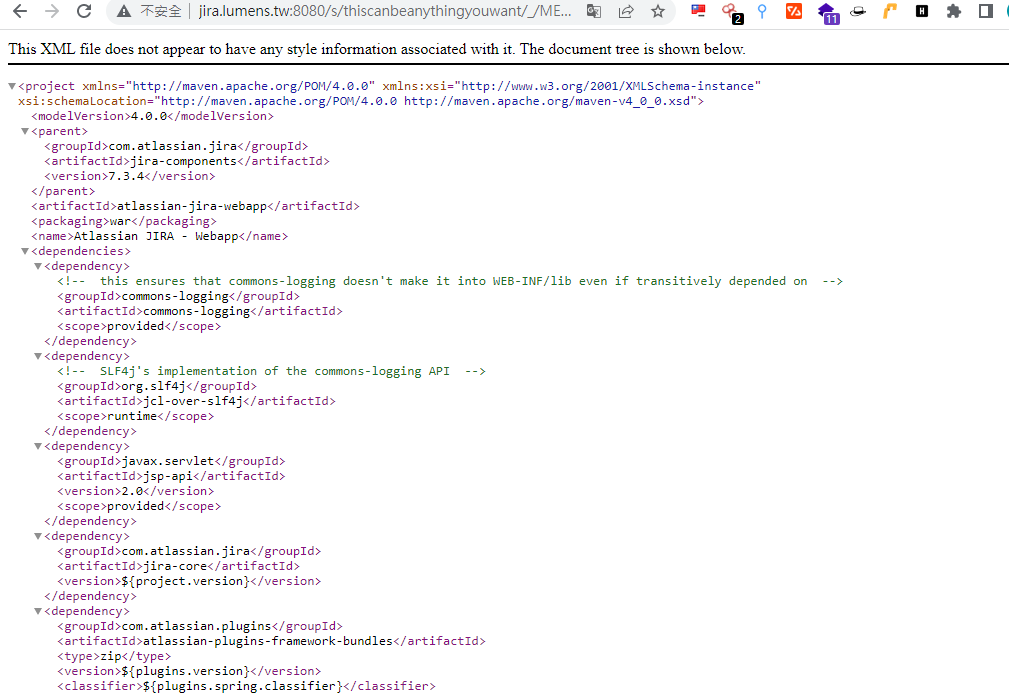Screen dimensions: 1009x696
Task: Open the black H extension icon
Action: [922, 11]
